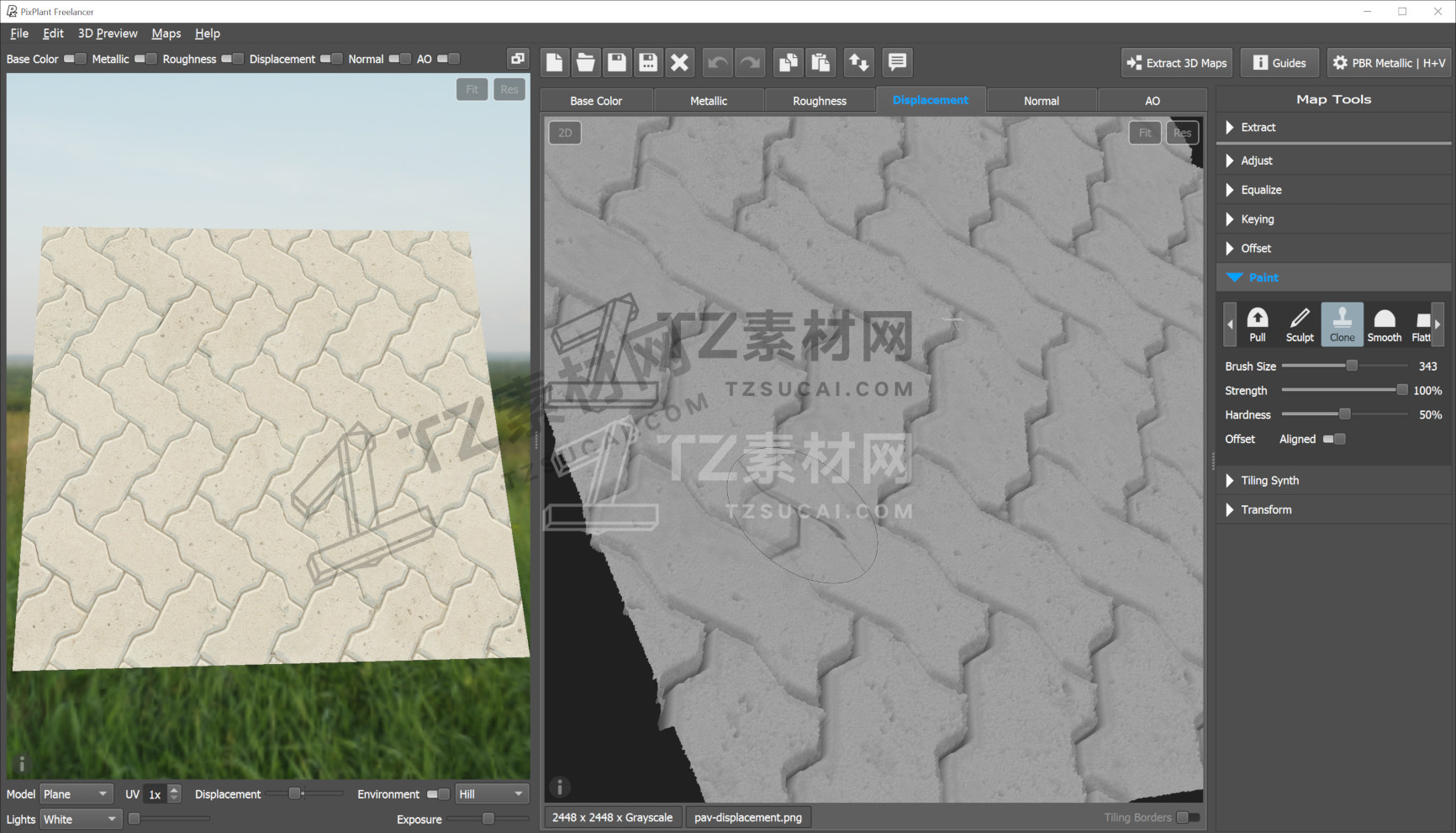Toggle Roughness map in 3D preview
This screenshot has height=833, width=1456.
click(x=232, y=59)
